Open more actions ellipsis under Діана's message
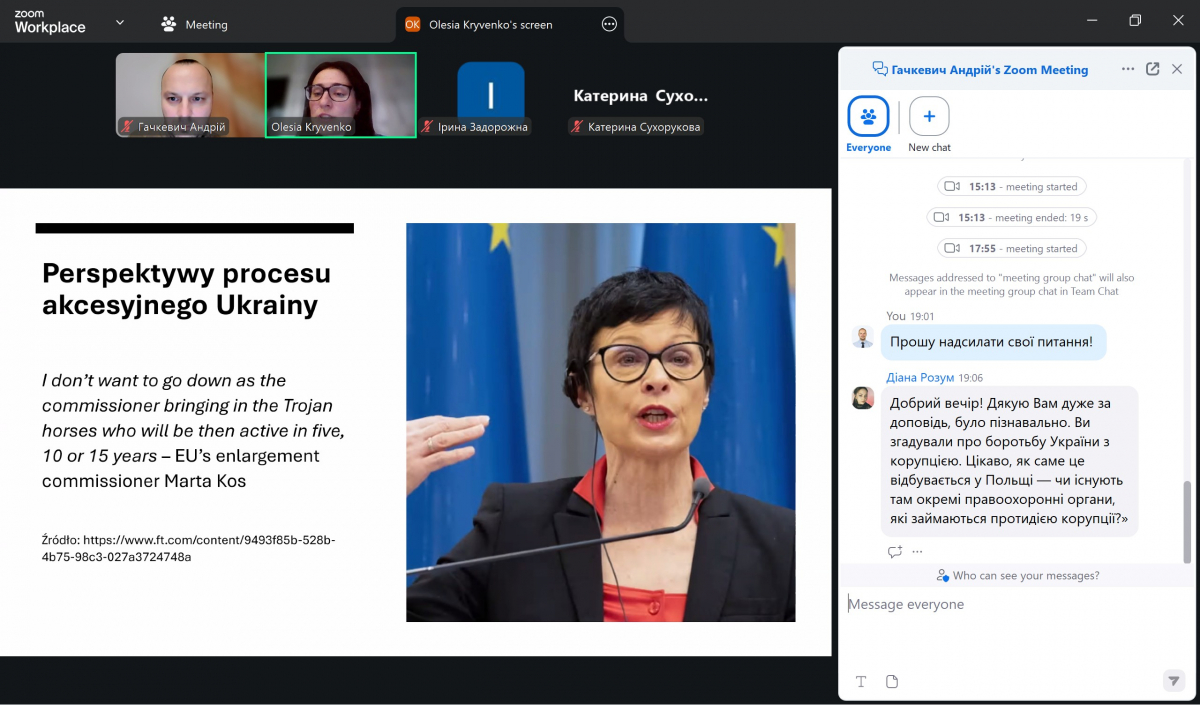1200x705 pixels. [x=917, y=551]
